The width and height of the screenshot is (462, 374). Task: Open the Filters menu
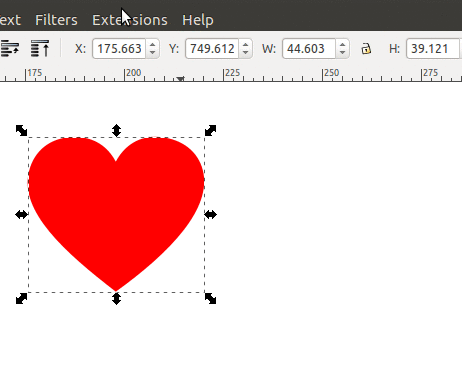[56, 20]
